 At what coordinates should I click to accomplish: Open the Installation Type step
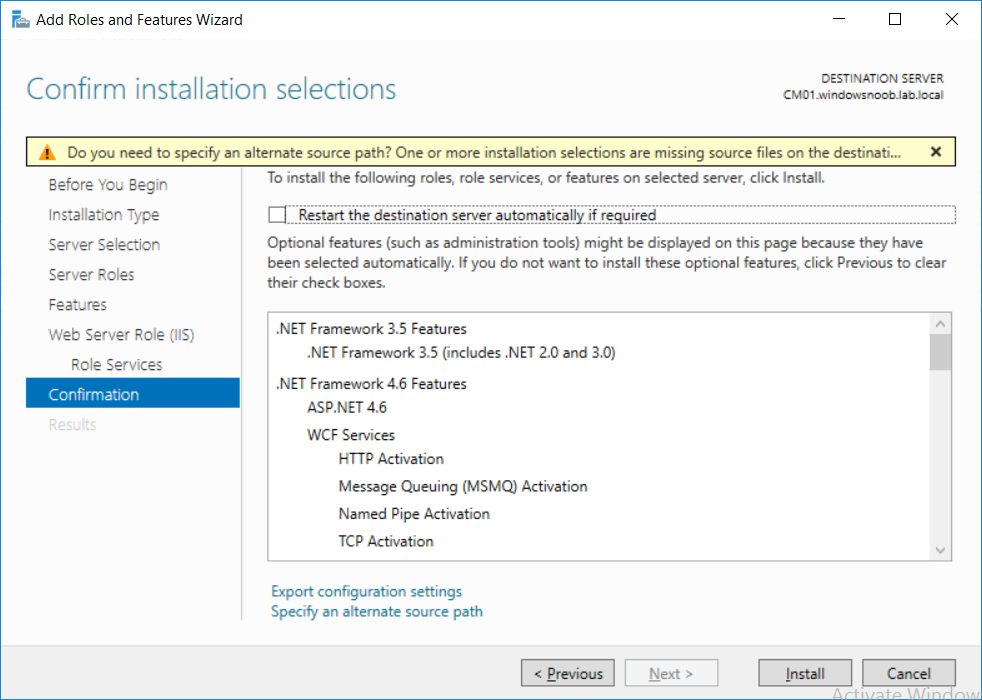pos(104,215)
